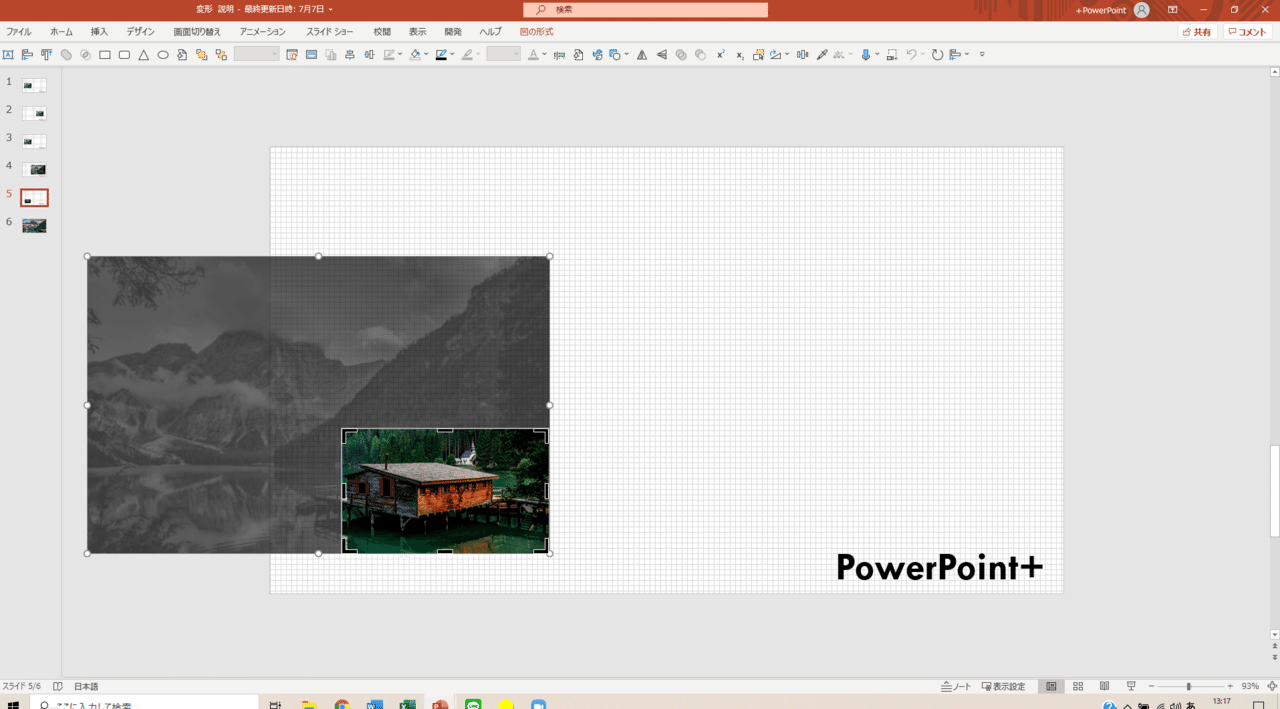This screenshot has height=709, width=1280.
Task: Click the コメント button
Action: [1248, 32]
